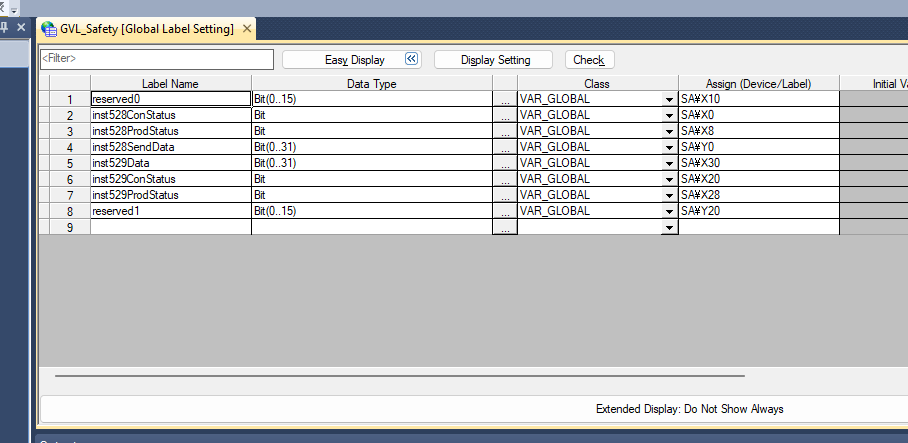Image resolution: width=908 pixels, height=443 pixels.
Task: Click the SA¥X10 assign cell
Action: (x=759, y=99)
